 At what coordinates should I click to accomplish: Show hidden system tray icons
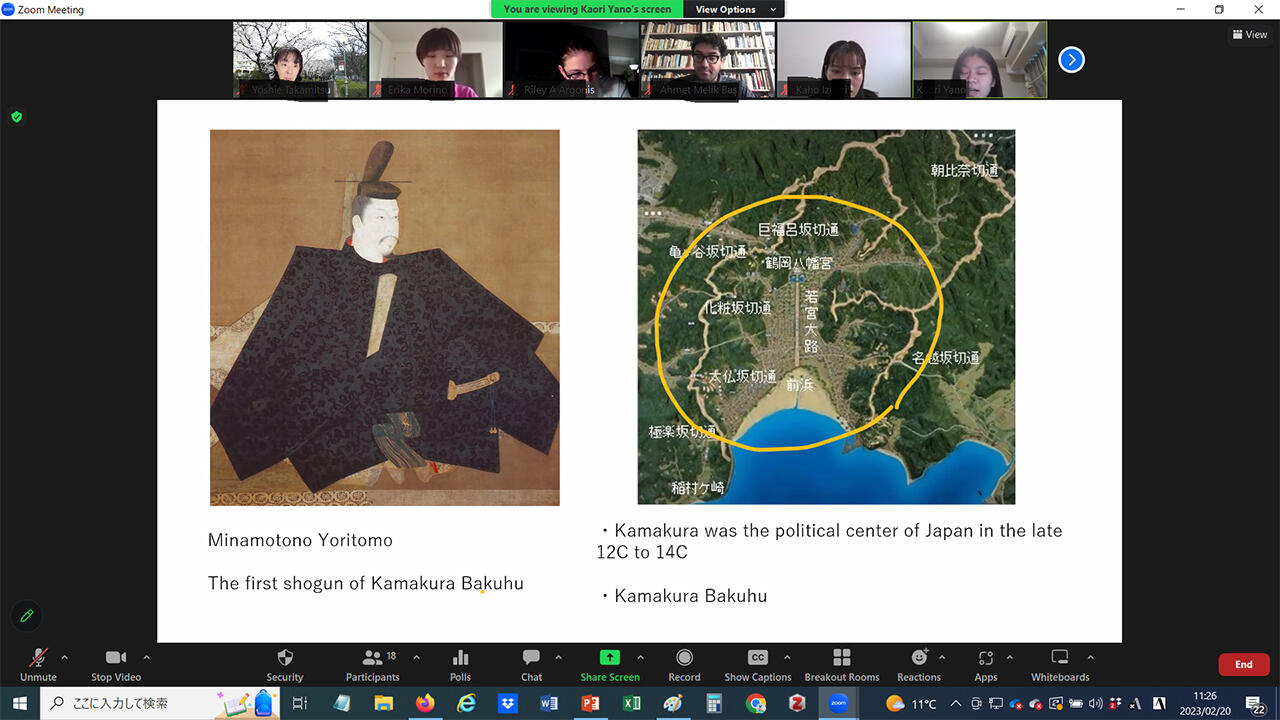pos(957,704)
